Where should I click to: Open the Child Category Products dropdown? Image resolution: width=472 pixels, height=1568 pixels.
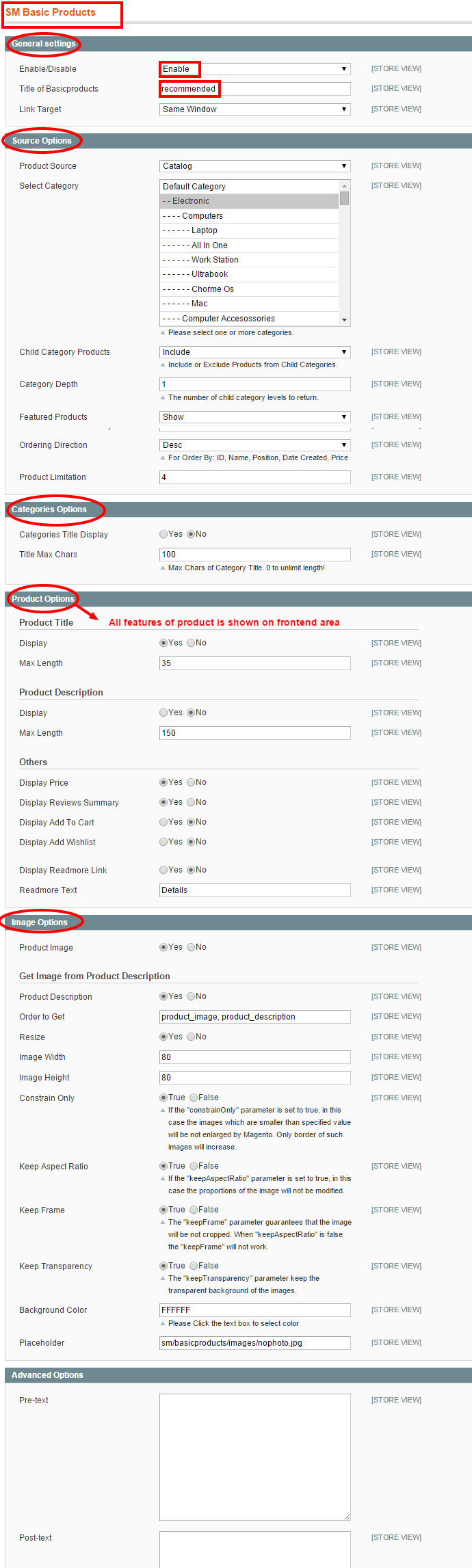pos(254,352)
